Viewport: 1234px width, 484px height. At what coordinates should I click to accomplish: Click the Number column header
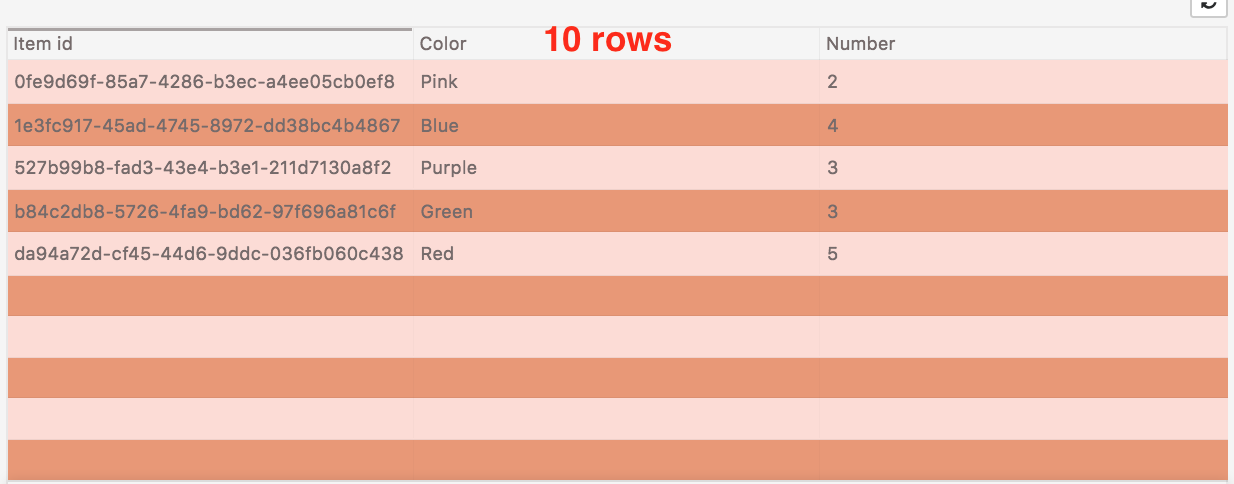tap(860, 44)
